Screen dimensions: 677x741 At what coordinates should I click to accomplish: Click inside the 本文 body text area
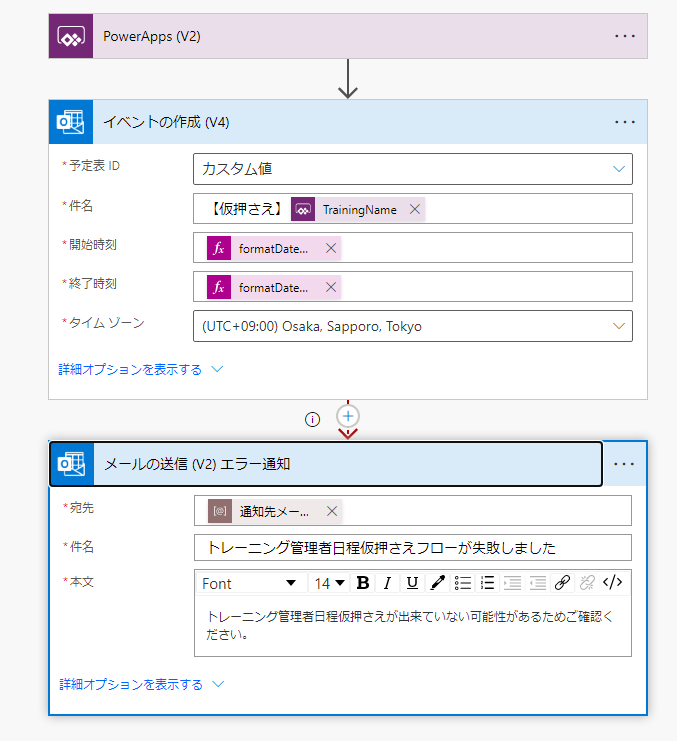413,626
